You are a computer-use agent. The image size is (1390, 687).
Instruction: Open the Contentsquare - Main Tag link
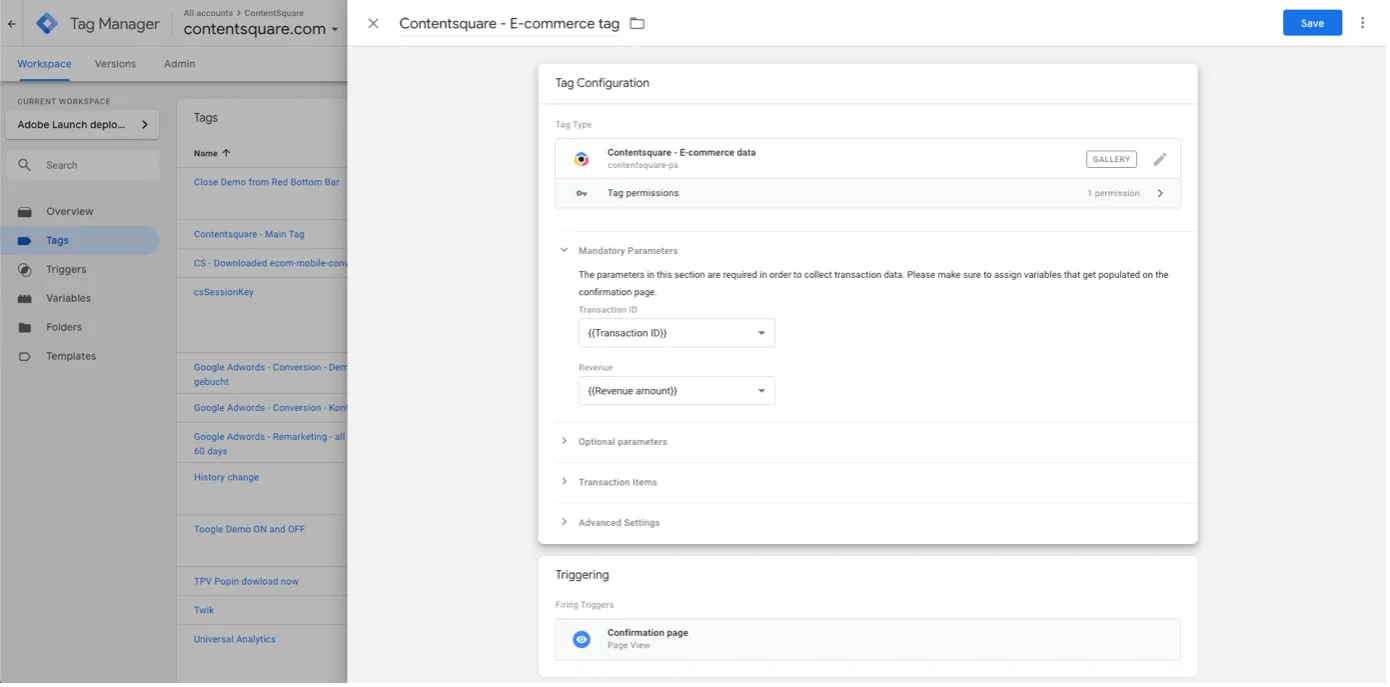tap(249, 234)
